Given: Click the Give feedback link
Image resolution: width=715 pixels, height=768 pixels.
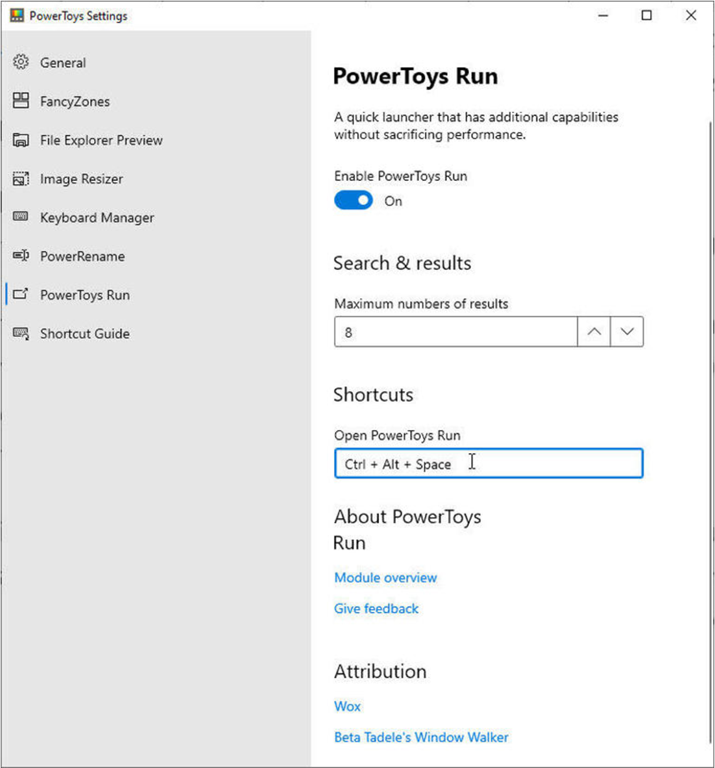Looking at the screenshot, I should pos(376,609).
